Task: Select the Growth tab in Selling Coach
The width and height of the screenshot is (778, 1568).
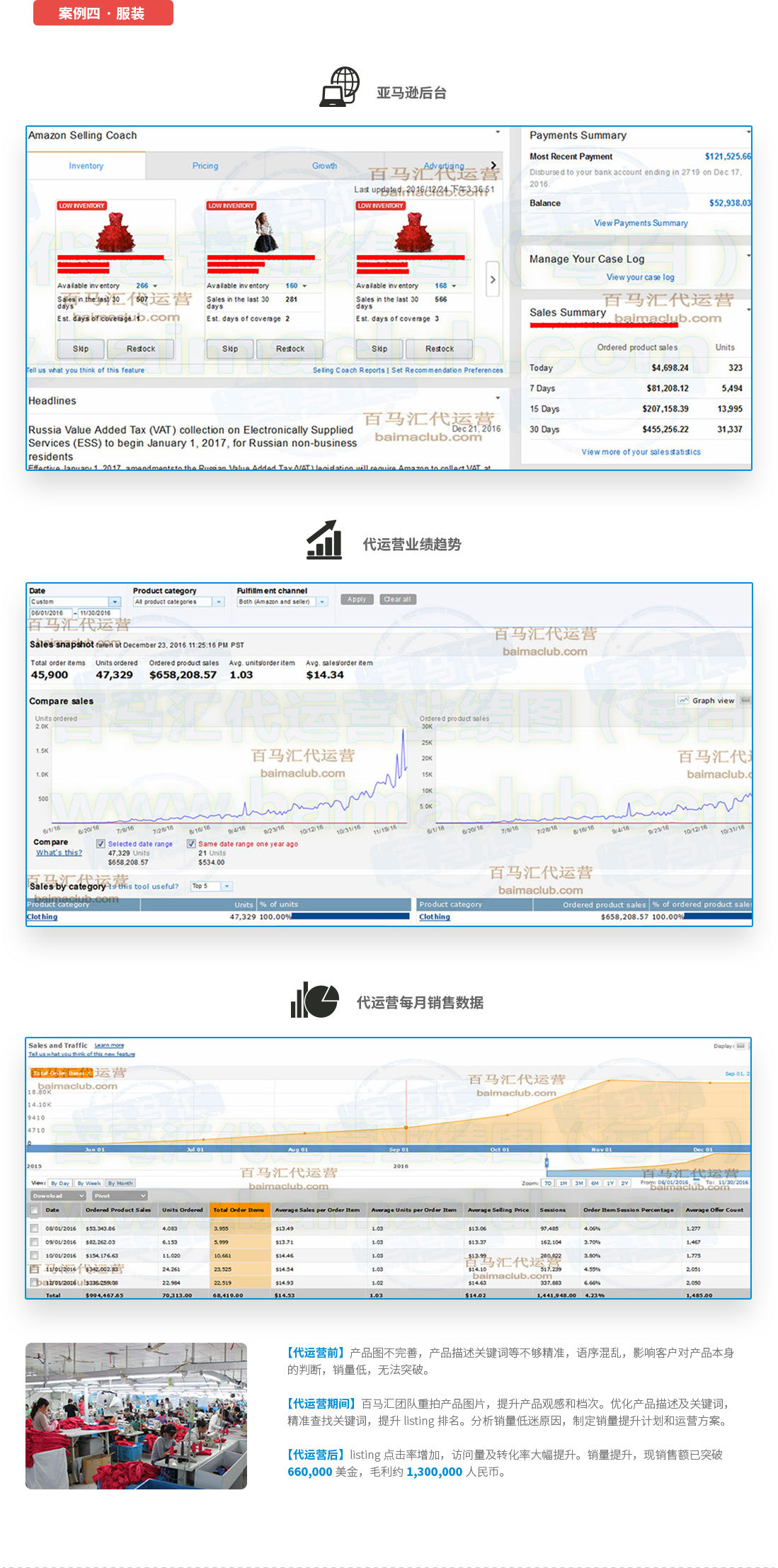Action: point(324,166)
